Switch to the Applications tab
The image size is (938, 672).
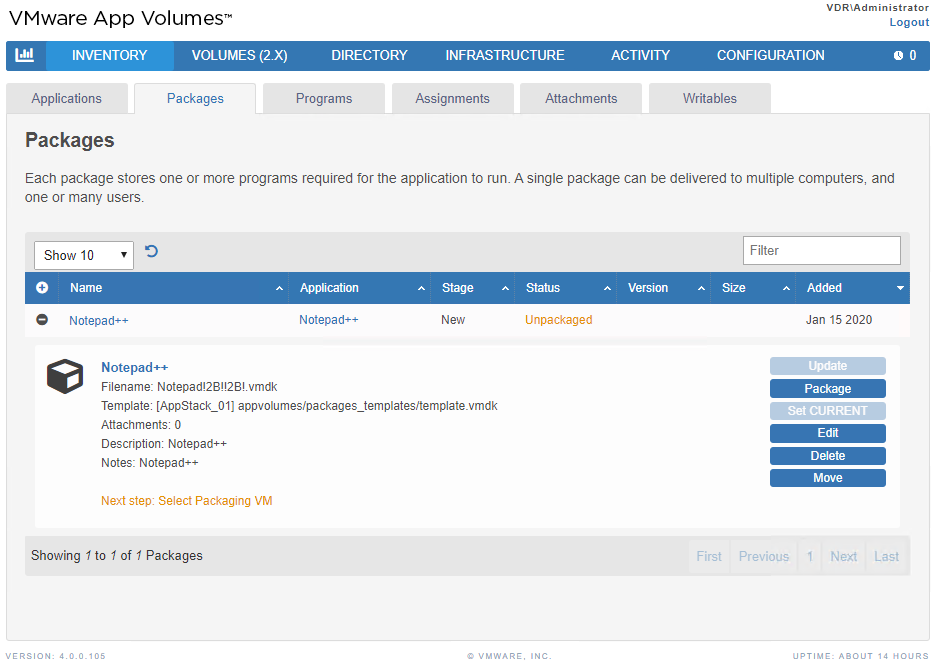(x=66, y=99)
